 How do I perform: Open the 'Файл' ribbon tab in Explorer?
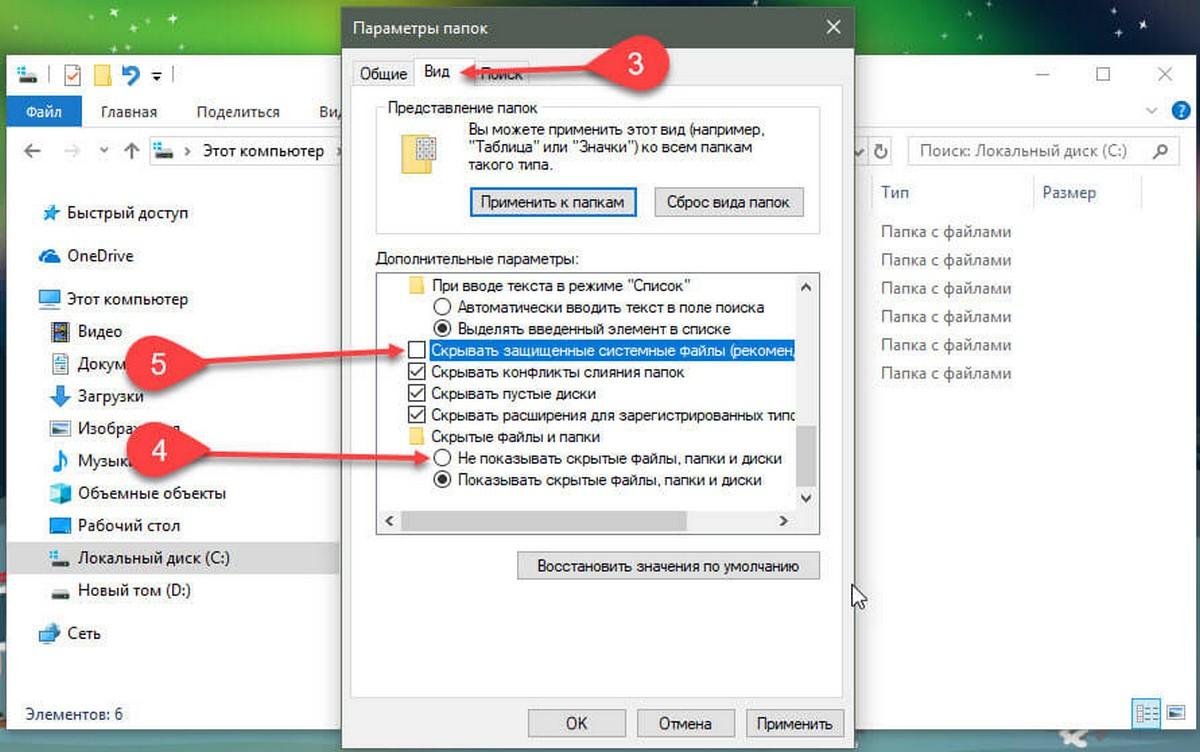pos(45,112)
